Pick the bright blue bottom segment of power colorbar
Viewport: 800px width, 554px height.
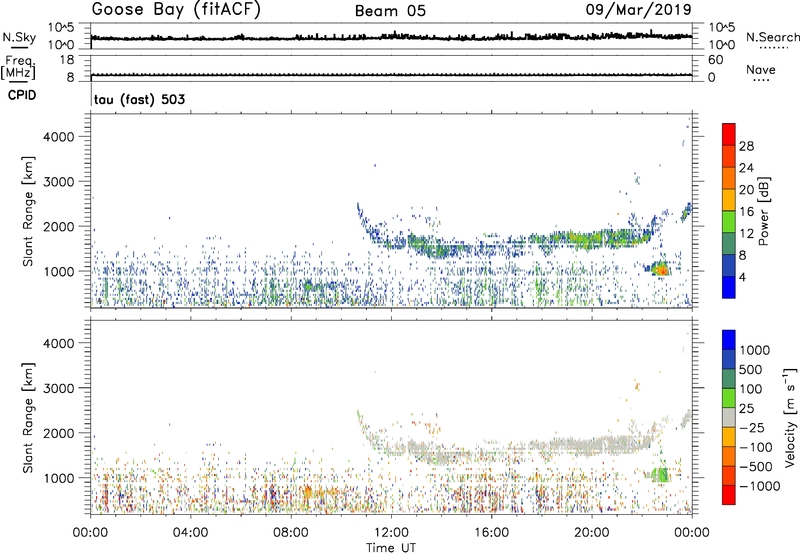(729, 287)
